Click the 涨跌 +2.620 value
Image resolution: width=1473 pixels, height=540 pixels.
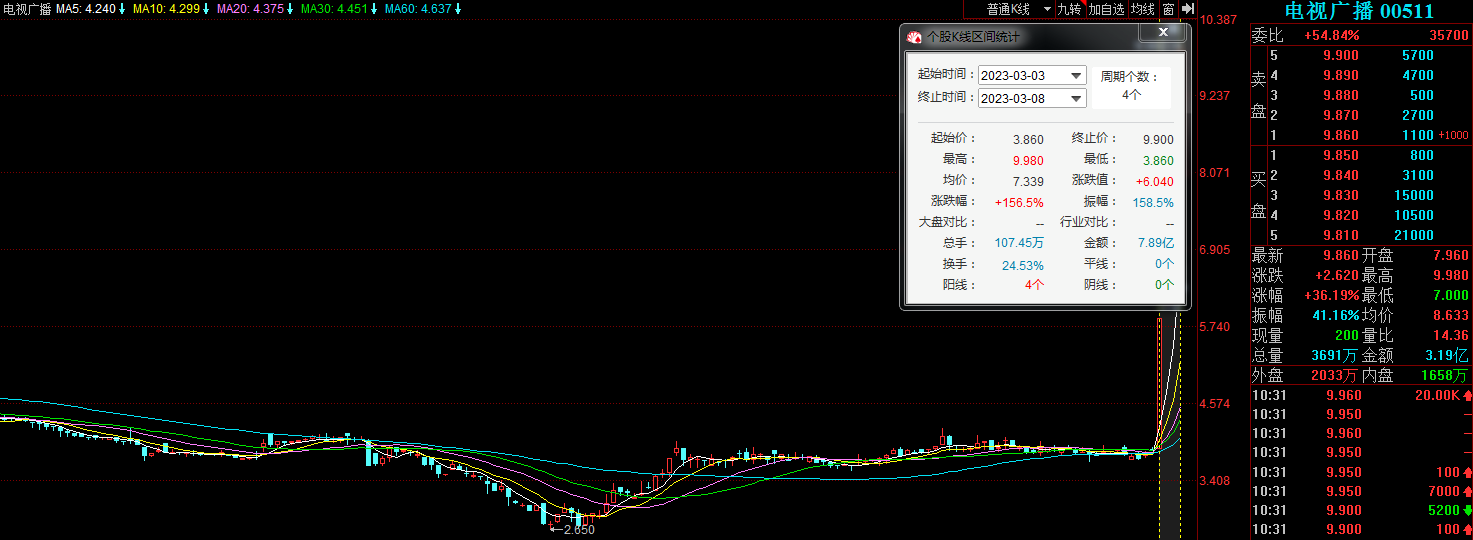(1337, 275)
